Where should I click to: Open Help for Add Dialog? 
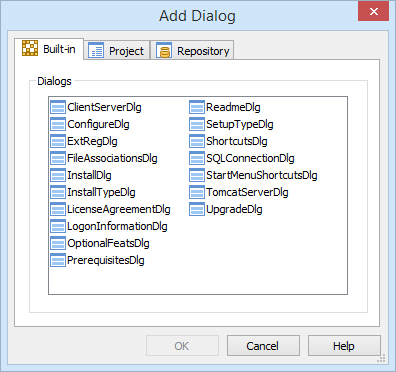(344, 346)
